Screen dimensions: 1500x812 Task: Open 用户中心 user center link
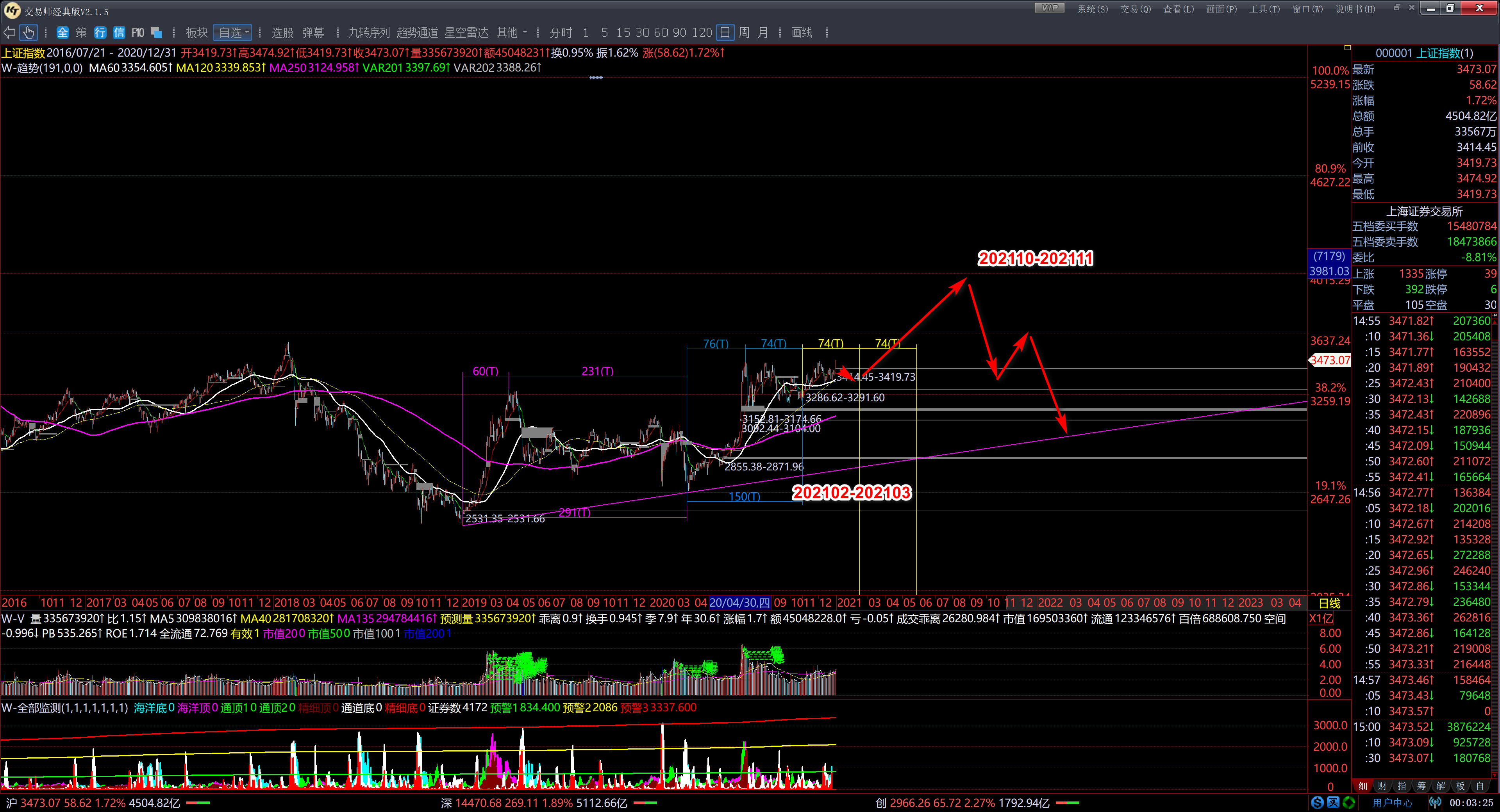pyautogui.click(x=1392, y=803)
